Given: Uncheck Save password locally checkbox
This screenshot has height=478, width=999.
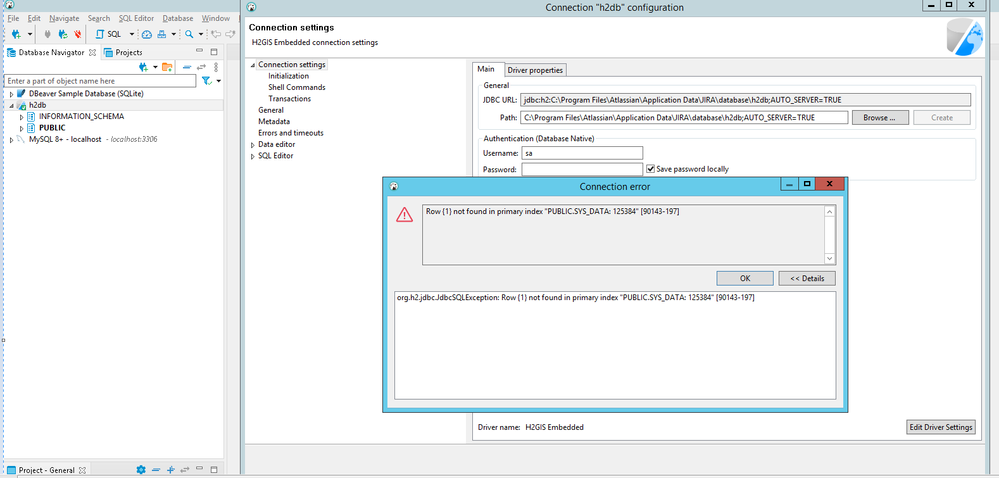Looking at the screenshot, I should coord(650,169).
